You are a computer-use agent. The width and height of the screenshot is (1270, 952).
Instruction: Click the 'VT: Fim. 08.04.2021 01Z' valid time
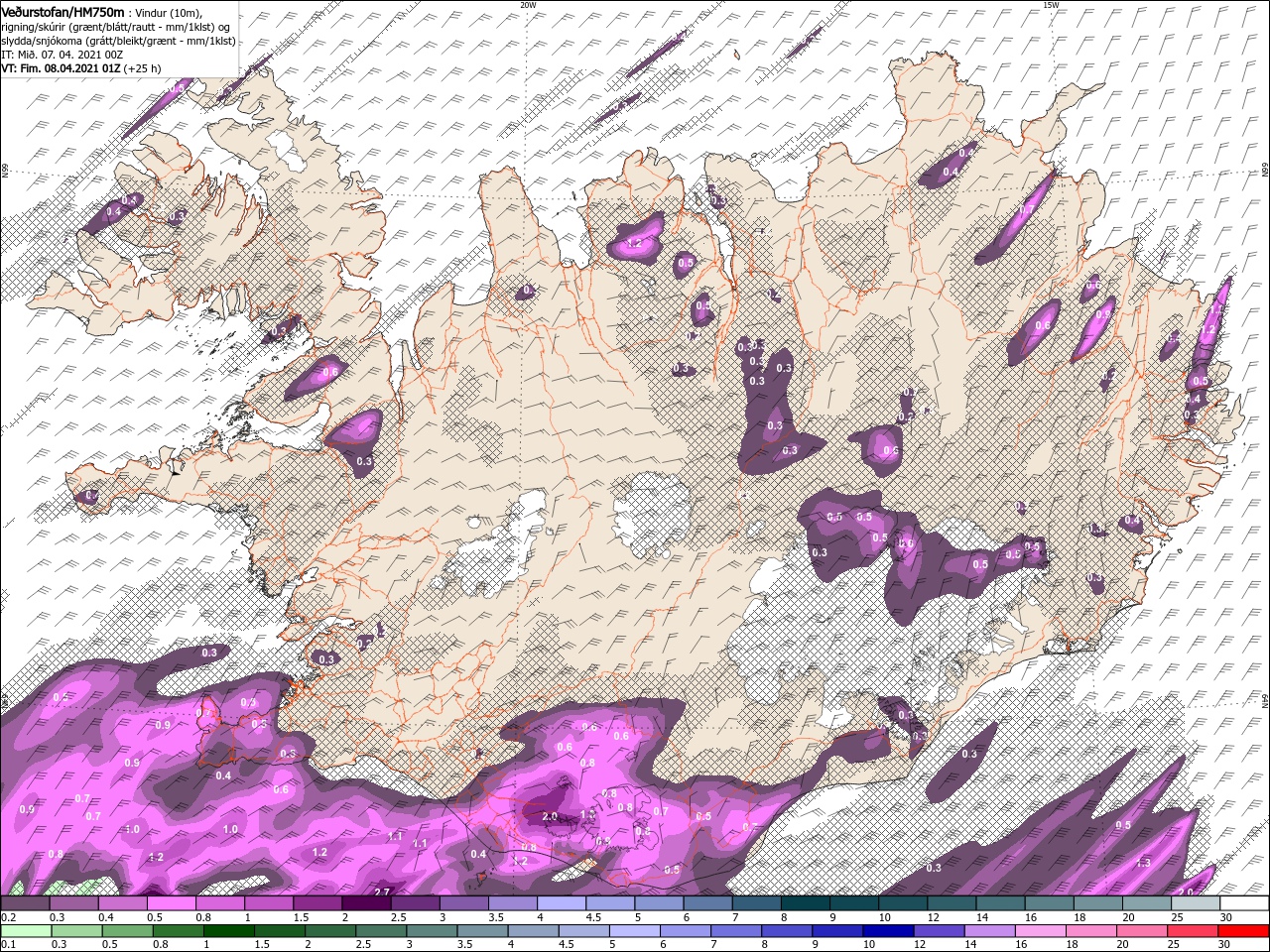pyautogui.click(x=61, y=68)
